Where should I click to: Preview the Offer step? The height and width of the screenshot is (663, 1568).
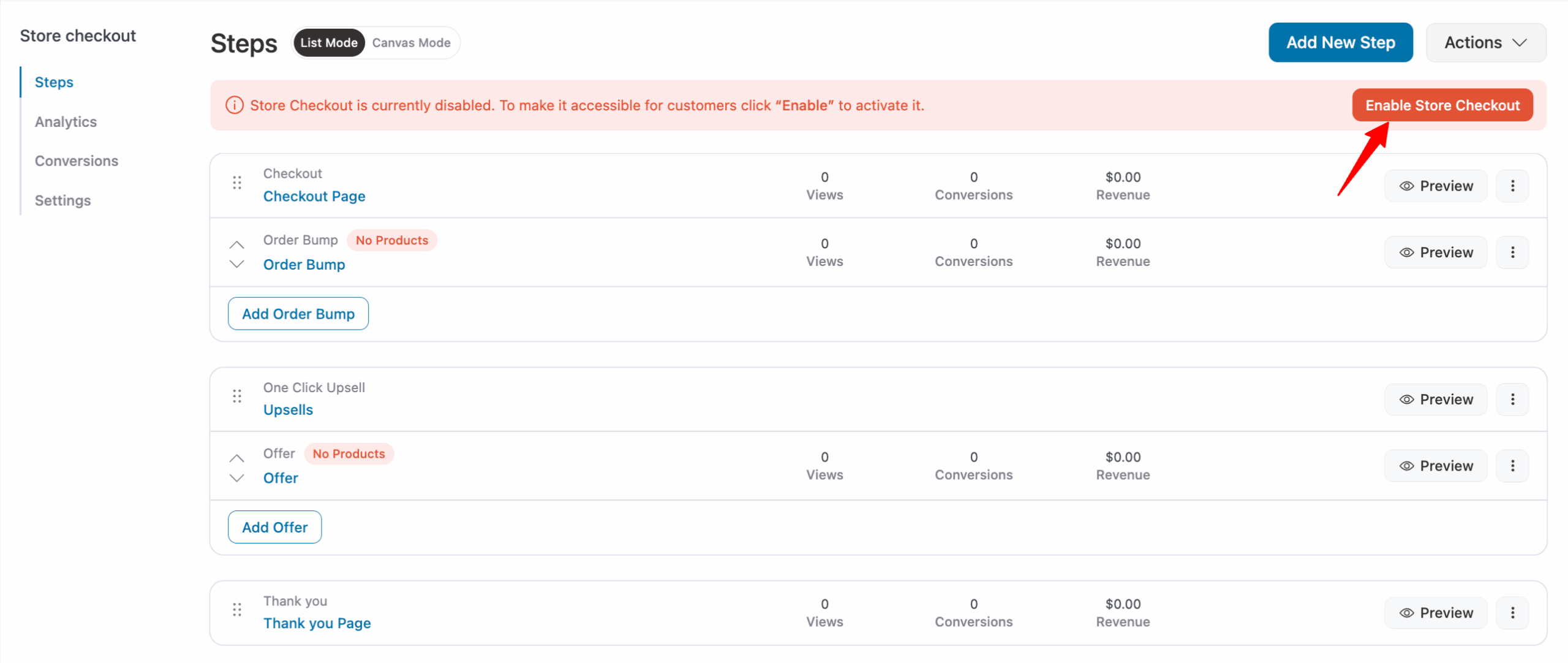click(x=1435, y=466)
